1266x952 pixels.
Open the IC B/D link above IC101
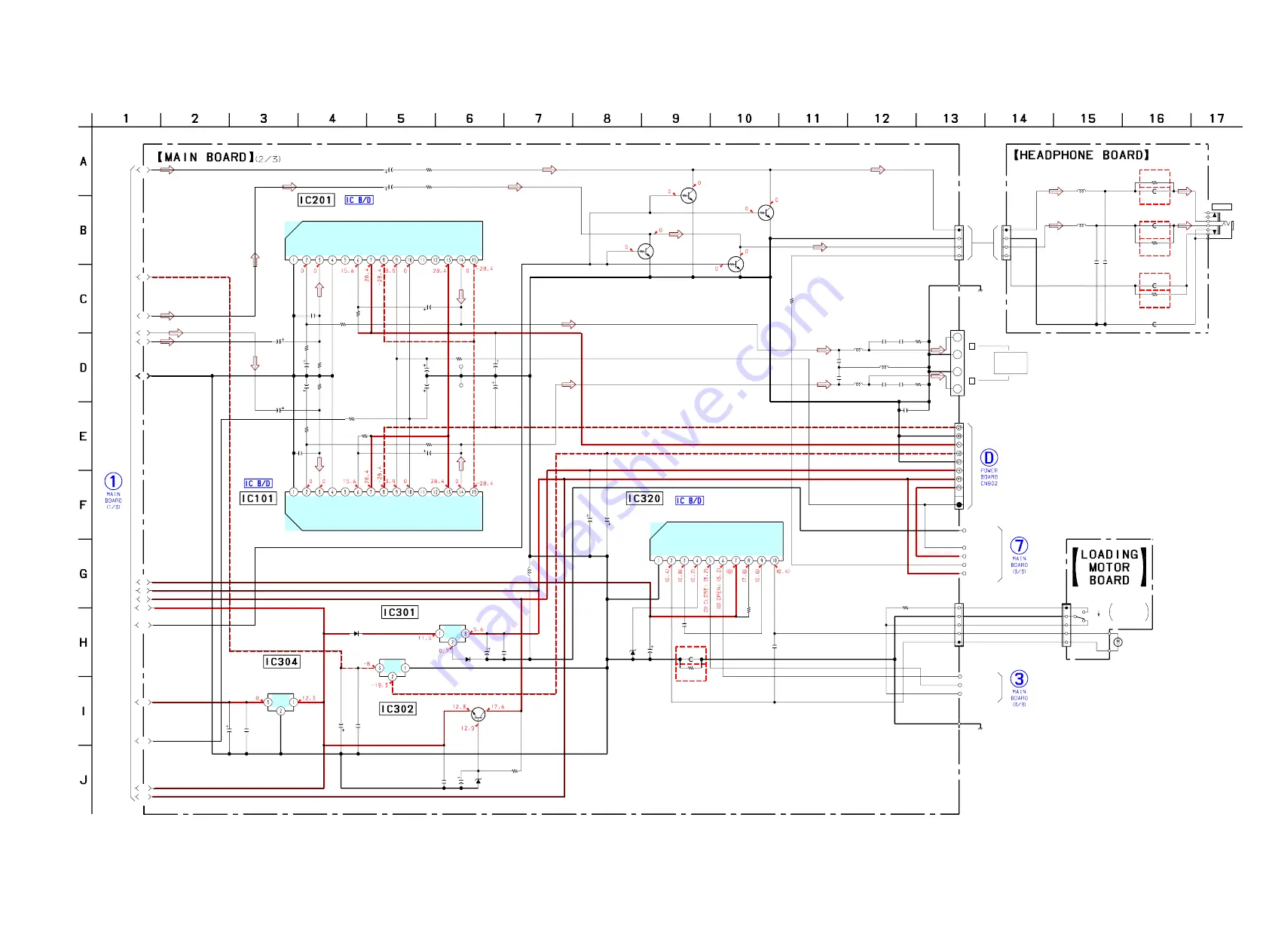258,484
